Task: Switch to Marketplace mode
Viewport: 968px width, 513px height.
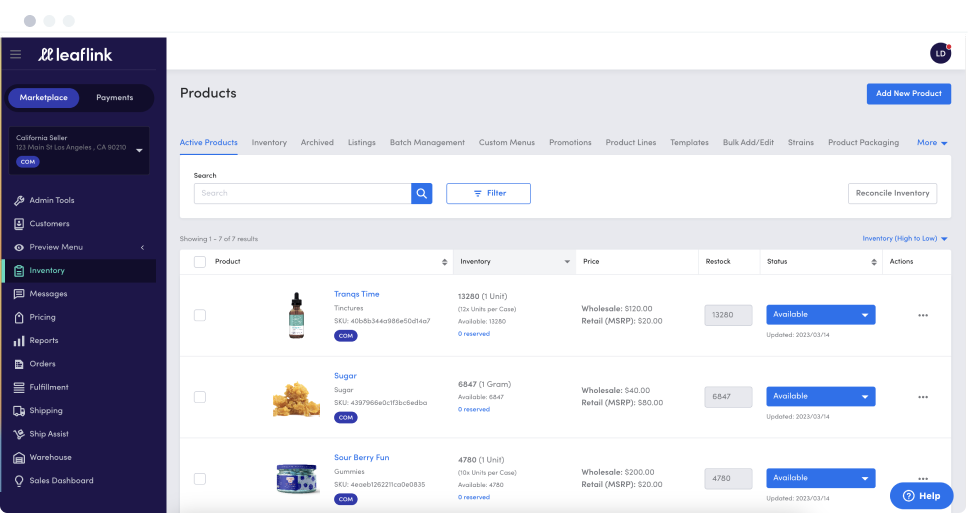Action: [43, 98]
